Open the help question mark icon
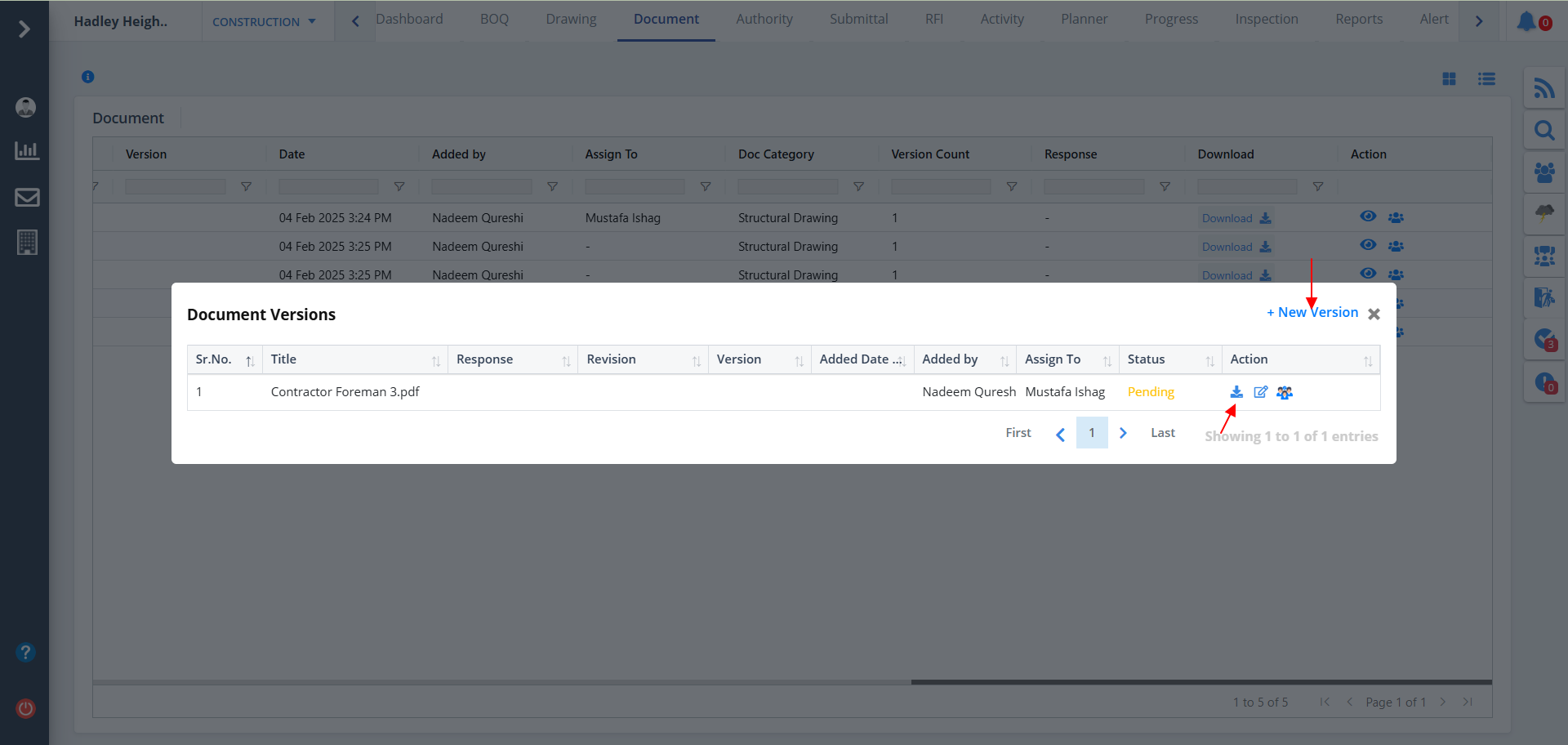Viewport: 1568px width, 745px height. click(25, 653)
